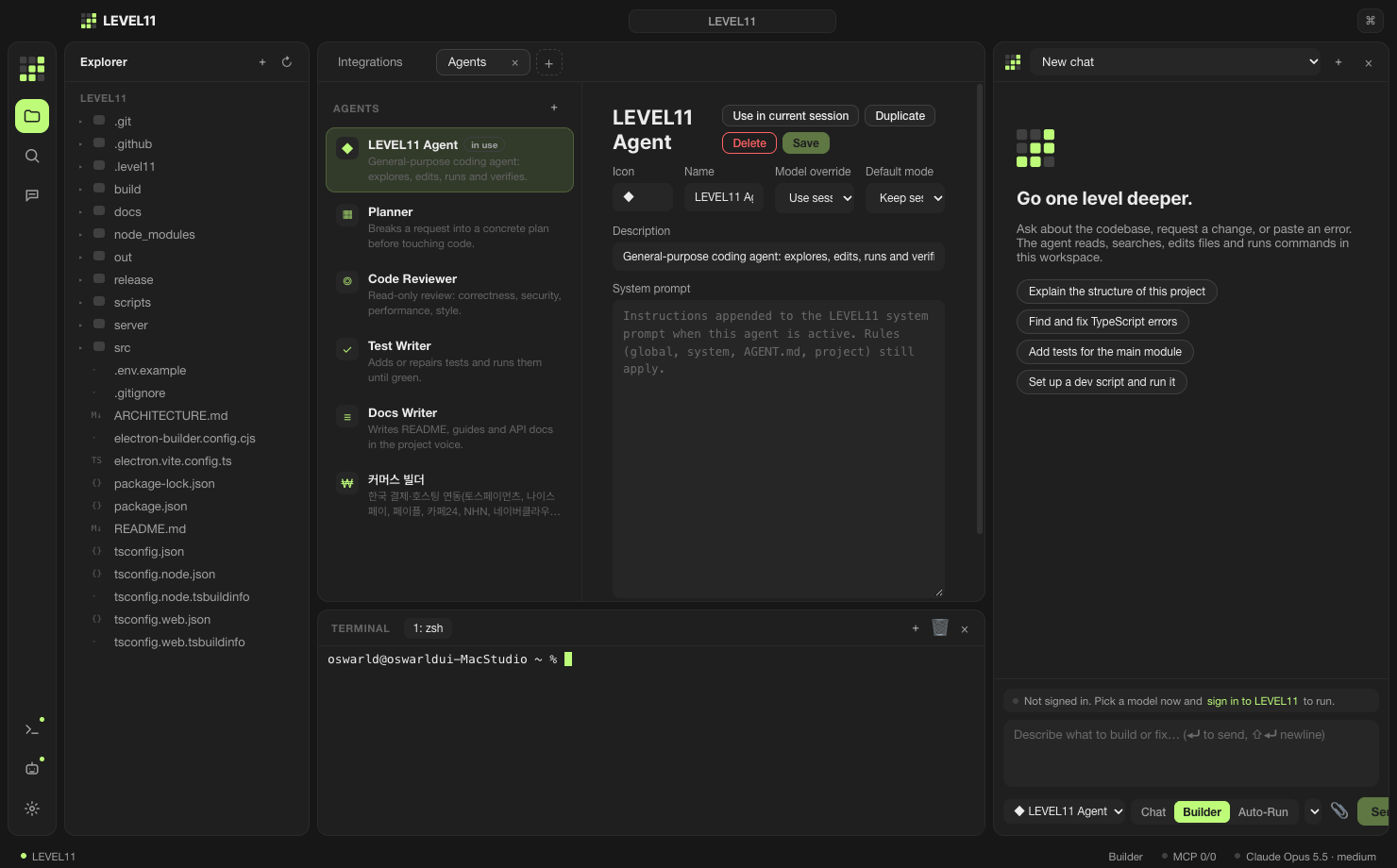Select the Code Reviewer agent

point(449,294)
